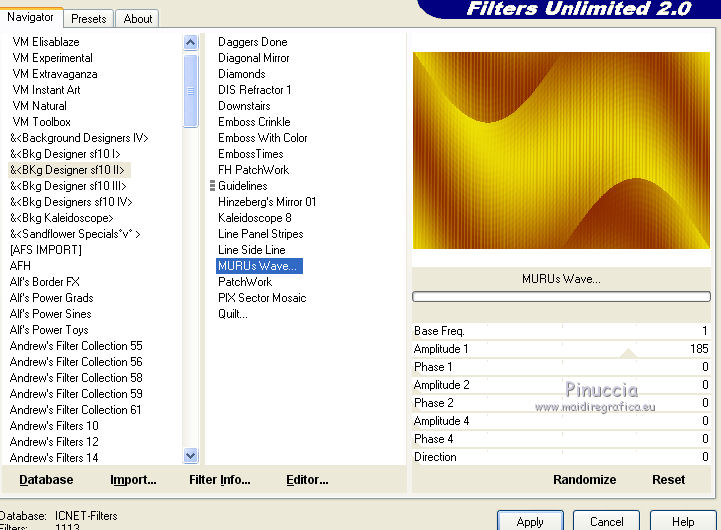Viewport: 721px width, 530px height.
Task: Adjust the Base Freq. slider
Action: [x=561, y=331]
